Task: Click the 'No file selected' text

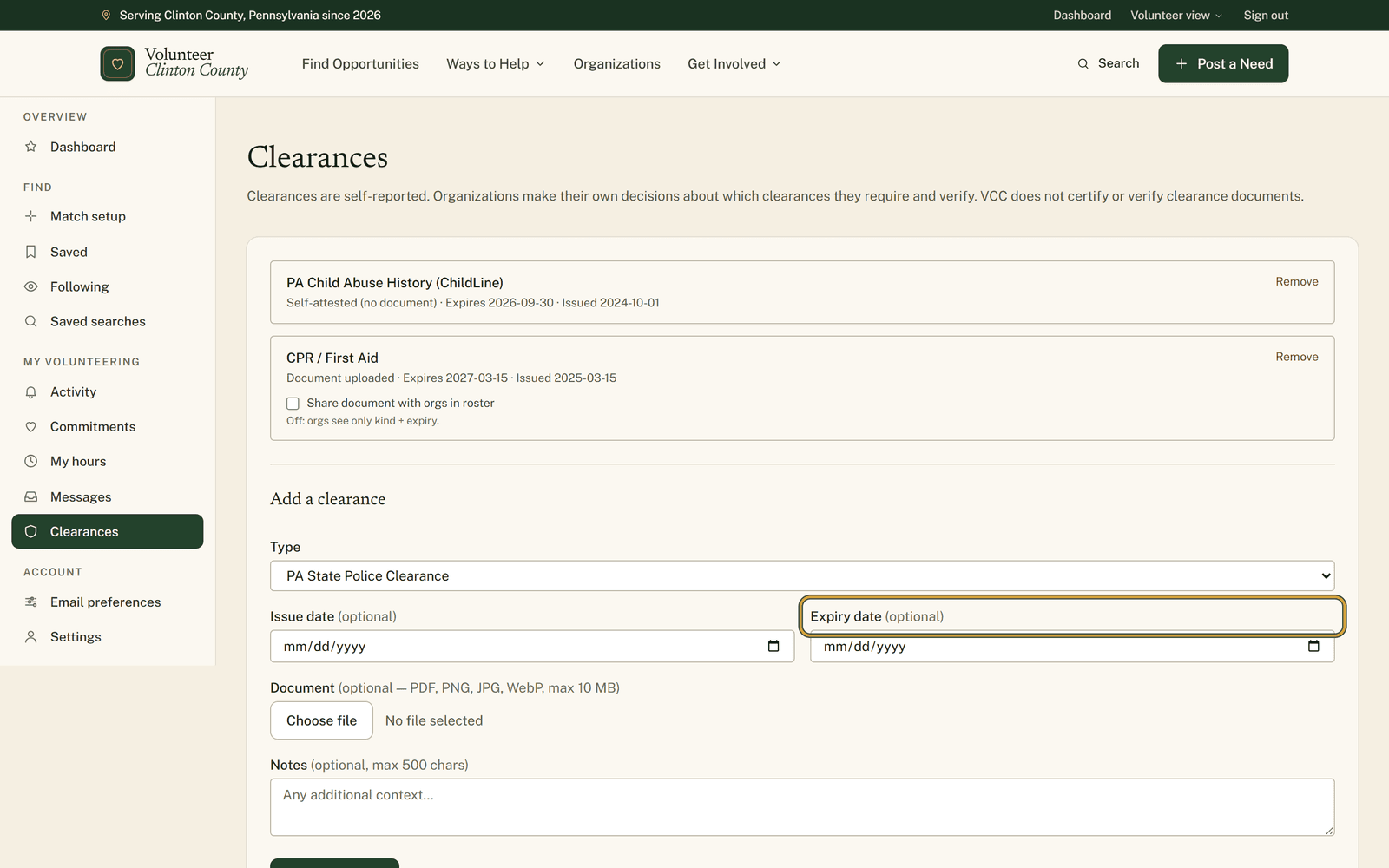Action: coord(434,720)
